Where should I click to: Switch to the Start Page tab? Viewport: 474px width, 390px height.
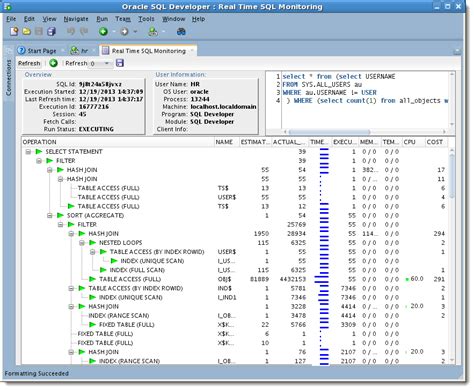(37, 51)
